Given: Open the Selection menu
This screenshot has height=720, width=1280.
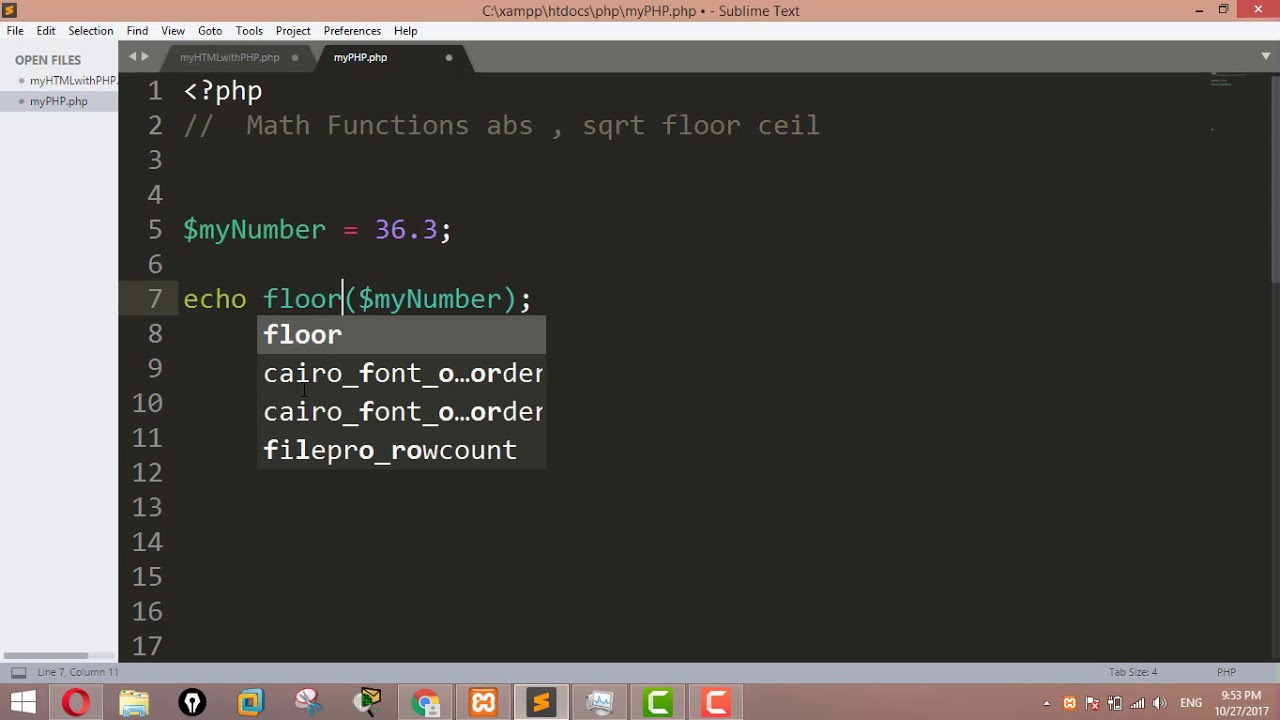Looking at the screenshot, I should [x=91, y=31].
